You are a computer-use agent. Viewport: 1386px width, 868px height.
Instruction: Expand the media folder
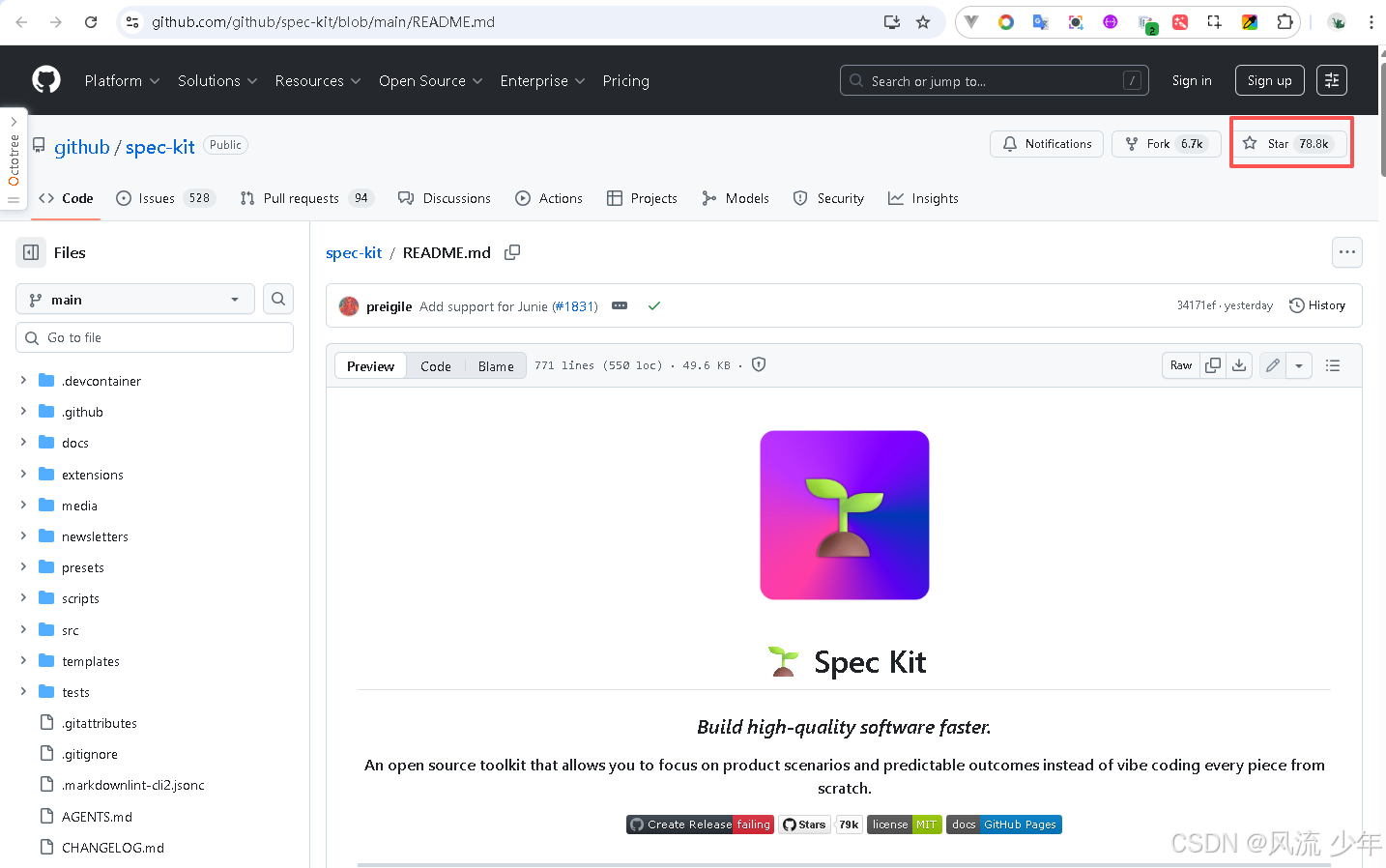(23, 505)
